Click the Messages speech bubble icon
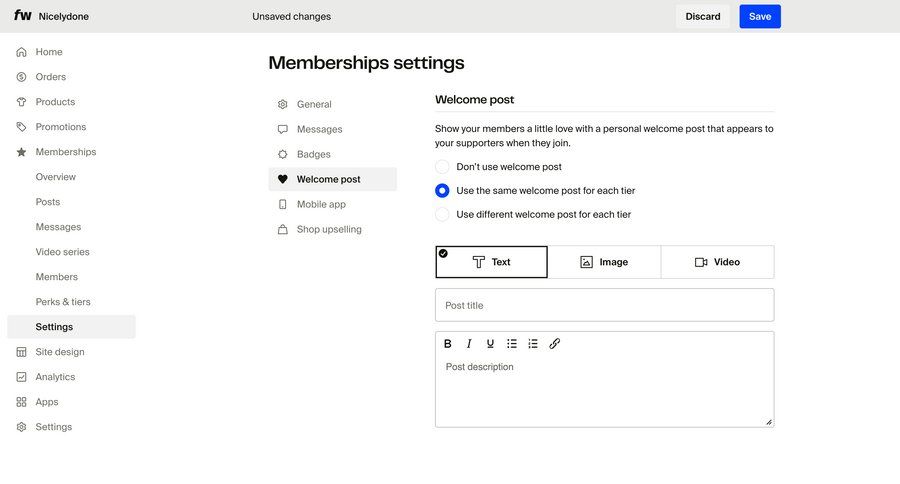This screenshot has height=484, width=900. (282, 129)
